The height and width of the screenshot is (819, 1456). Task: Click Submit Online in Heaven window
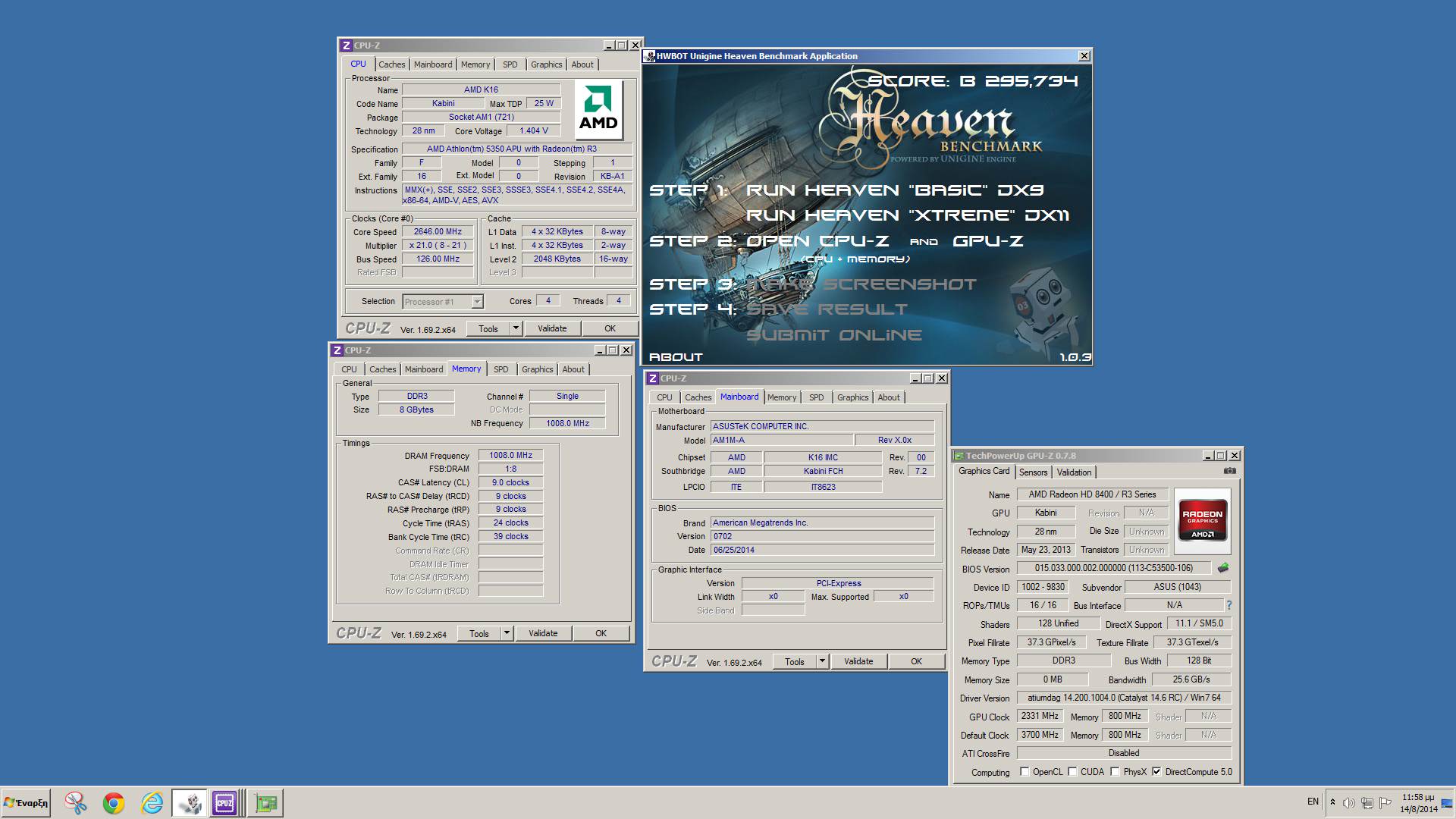click(x=834, y=335)
